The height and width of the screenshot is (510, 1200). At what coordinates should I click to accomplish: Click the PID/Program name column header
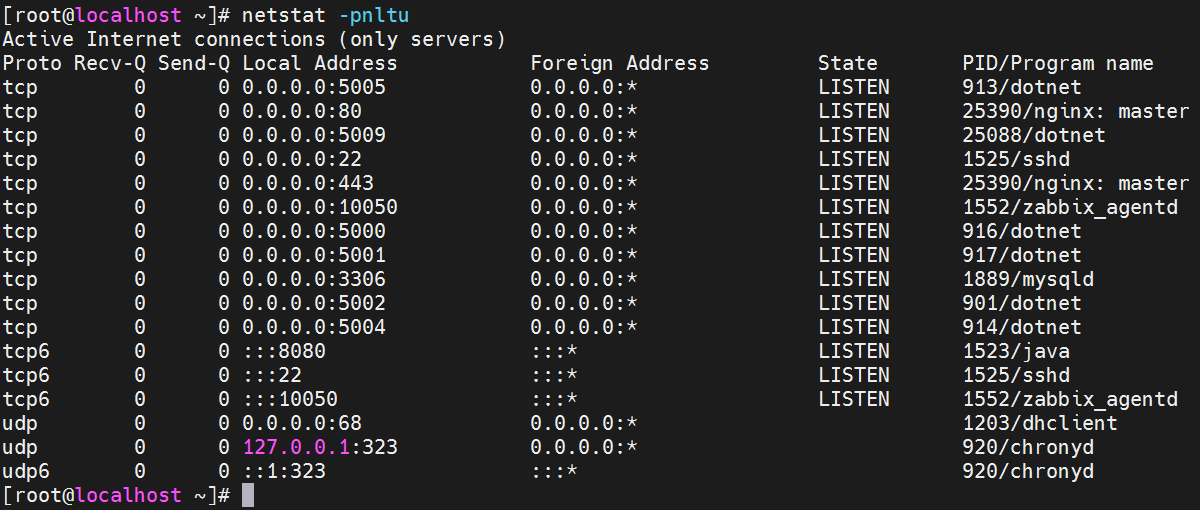pyautogui.click(x=1057, y=63)
